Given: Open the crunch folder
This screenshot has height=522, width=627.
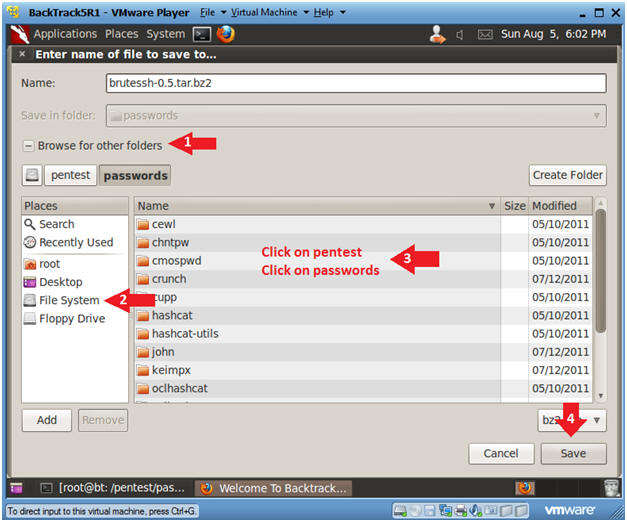Looking at the screenshot, I should point(317,279).
